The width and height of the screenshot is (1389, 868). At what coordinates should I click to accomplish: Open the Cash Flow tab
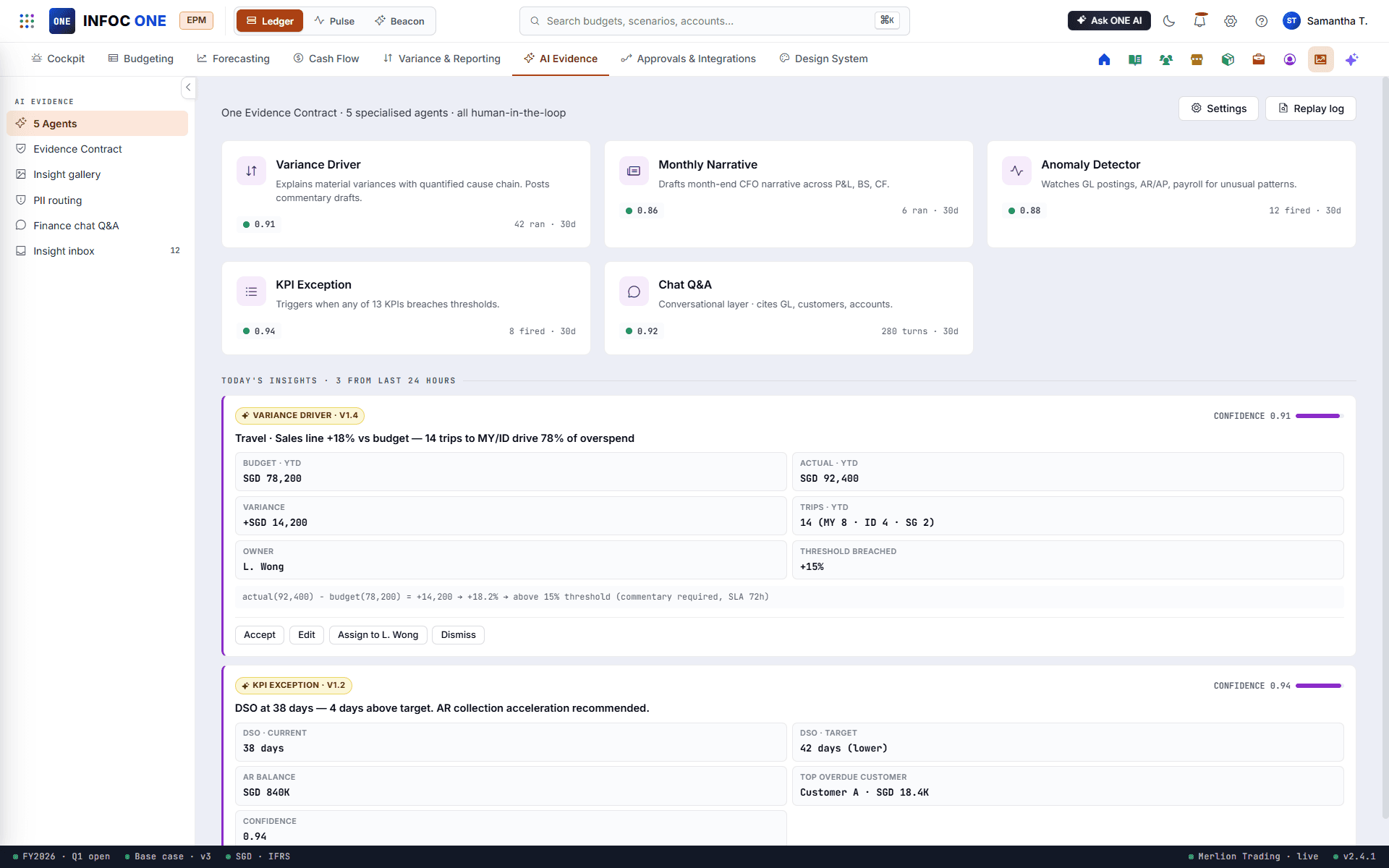(x=326, y=59)
